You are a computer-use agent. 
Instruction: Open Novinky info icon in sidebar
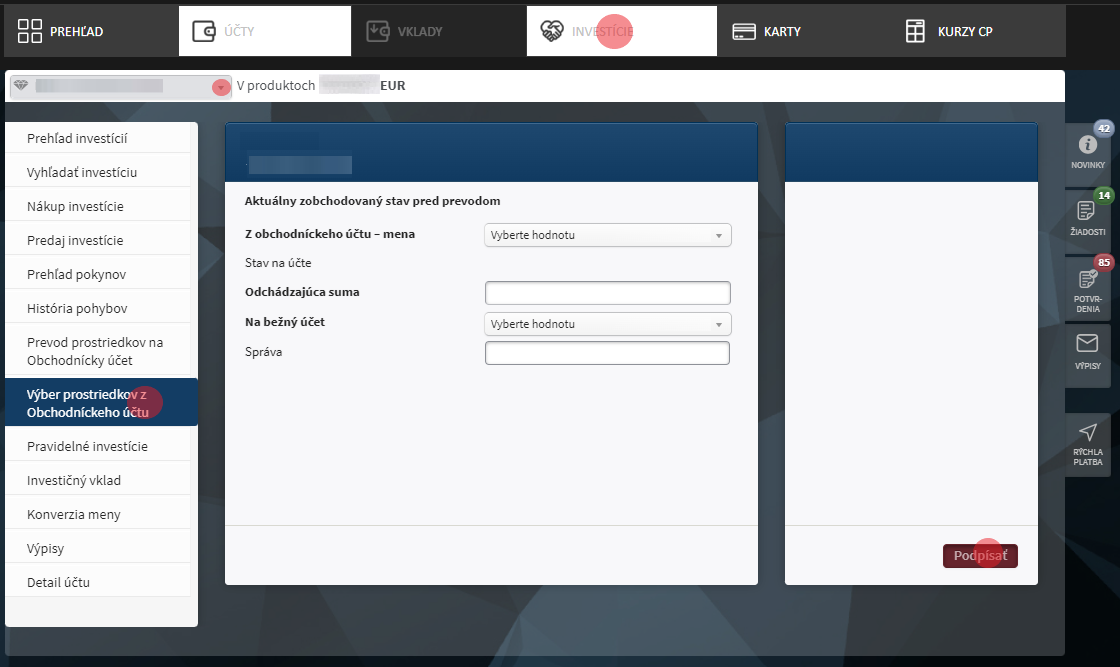(1088, 144)
